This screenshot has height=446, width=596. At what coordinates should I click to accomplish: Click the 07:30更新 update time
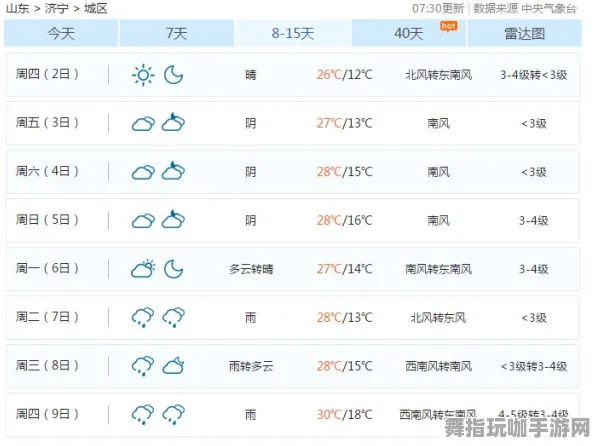point(438,8)
